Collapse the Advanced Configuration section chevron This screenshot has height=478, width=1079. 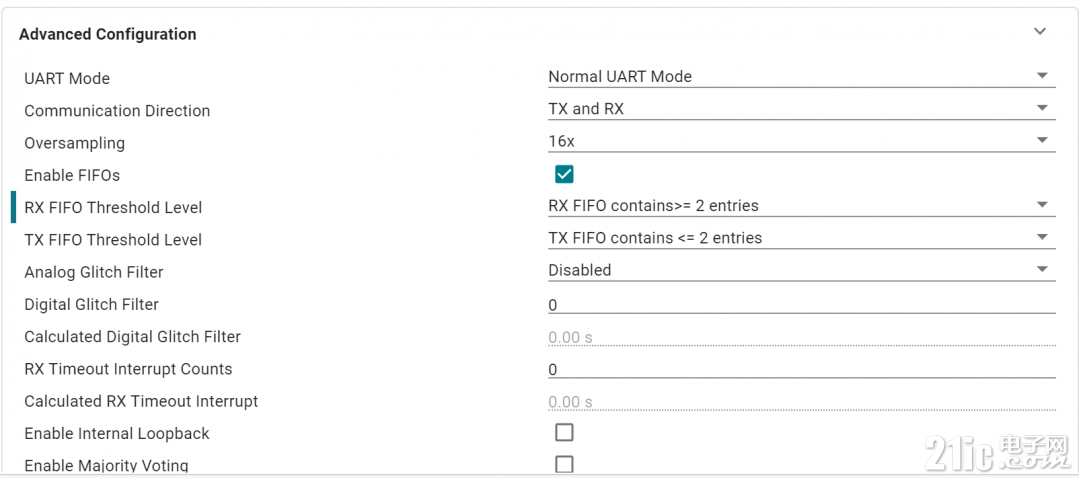[x=1040, y=32]
